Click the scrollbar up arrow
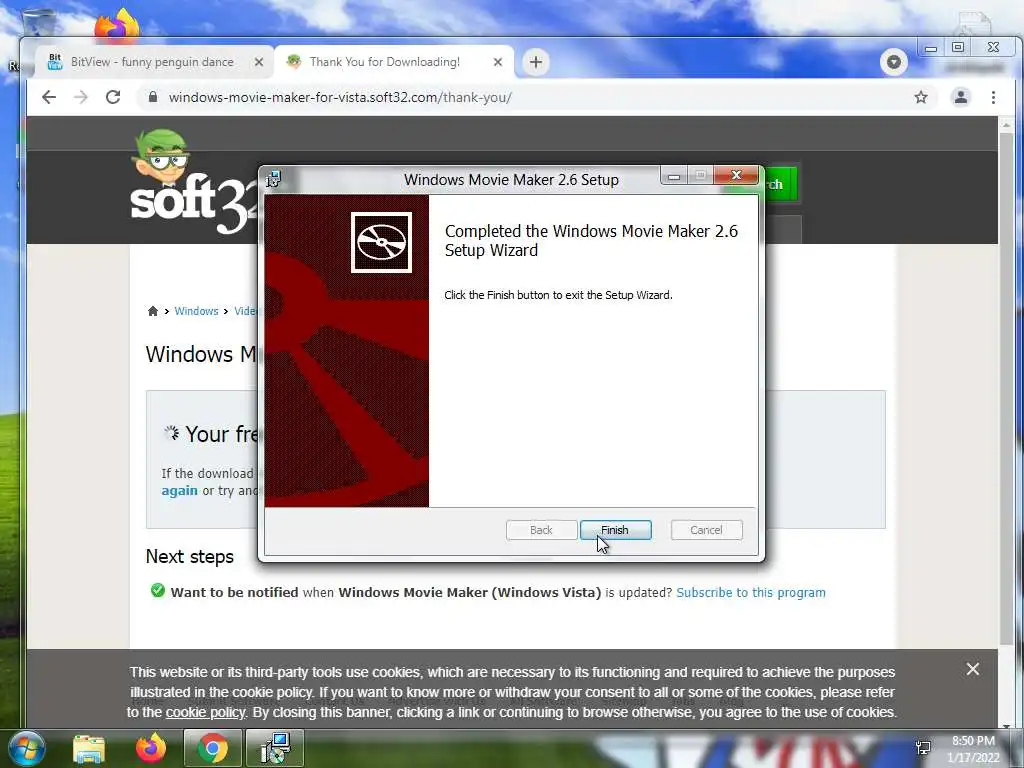This screenshot has height=768, width=1024. point(1006,124)
